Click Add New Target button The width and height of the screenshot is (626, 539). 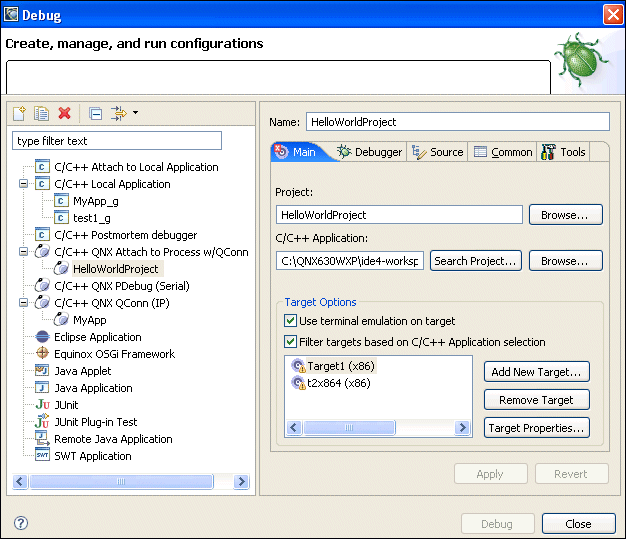536,372
